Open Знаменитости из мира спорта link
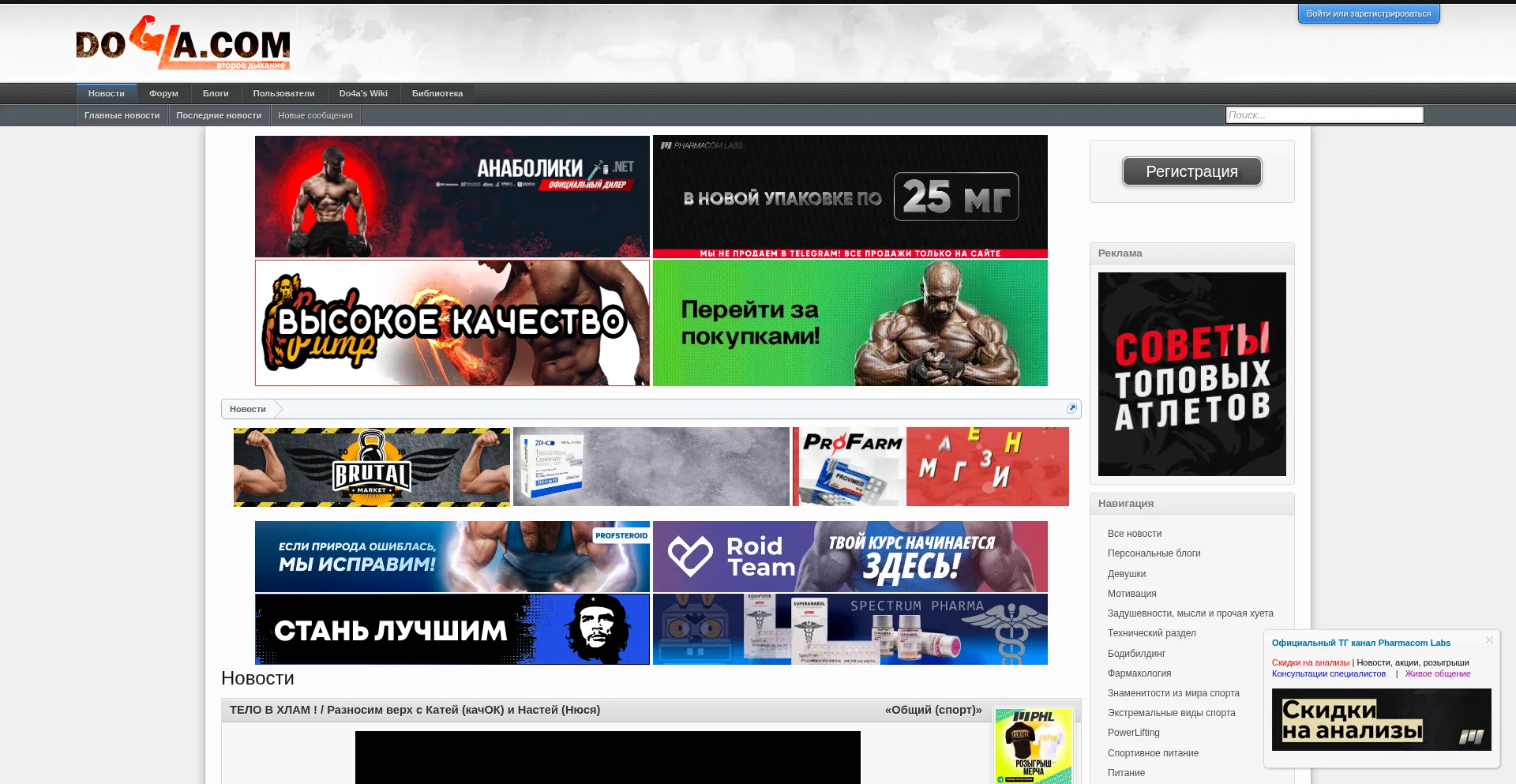Screen dimensions: 1516x784 tap(1173, 693)
